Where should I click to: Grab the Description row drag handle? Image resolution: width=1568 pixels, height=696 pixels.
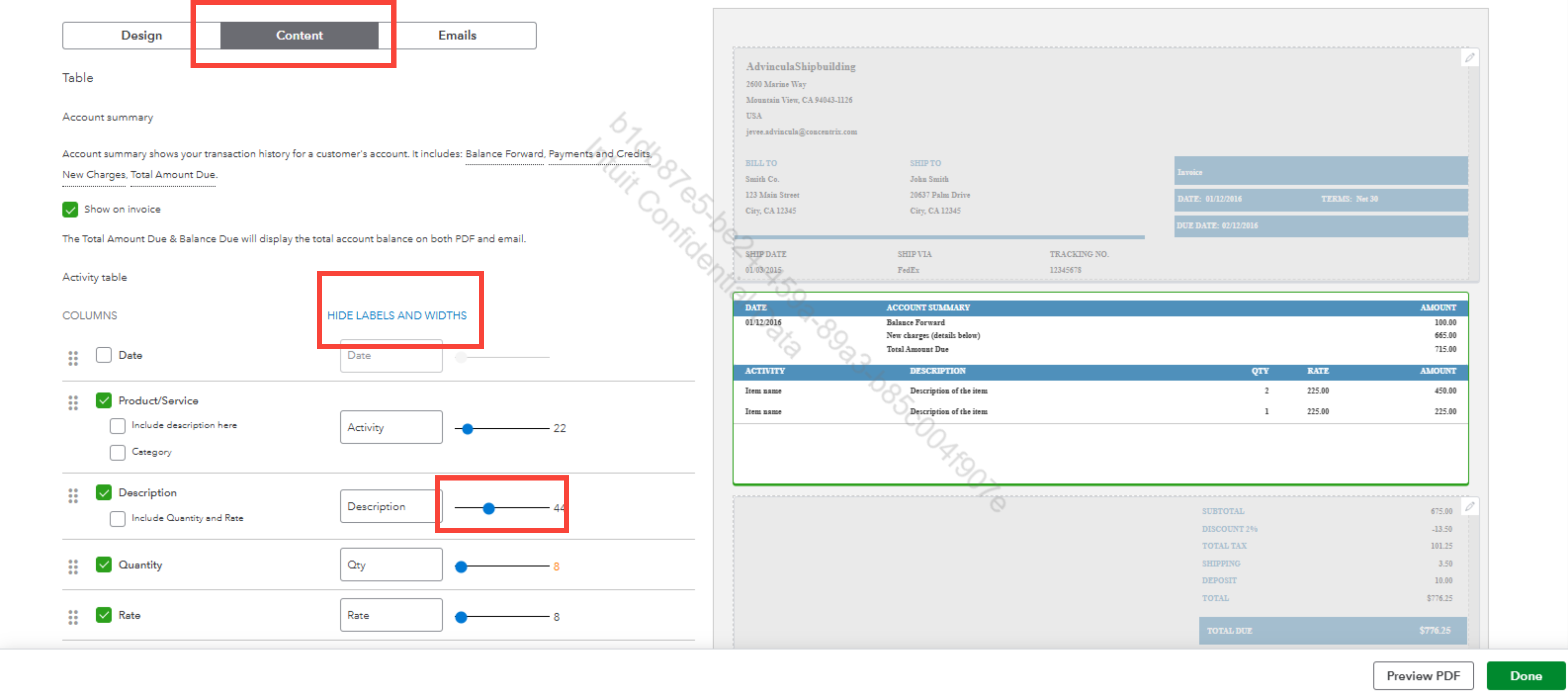[x=73, y=496]
